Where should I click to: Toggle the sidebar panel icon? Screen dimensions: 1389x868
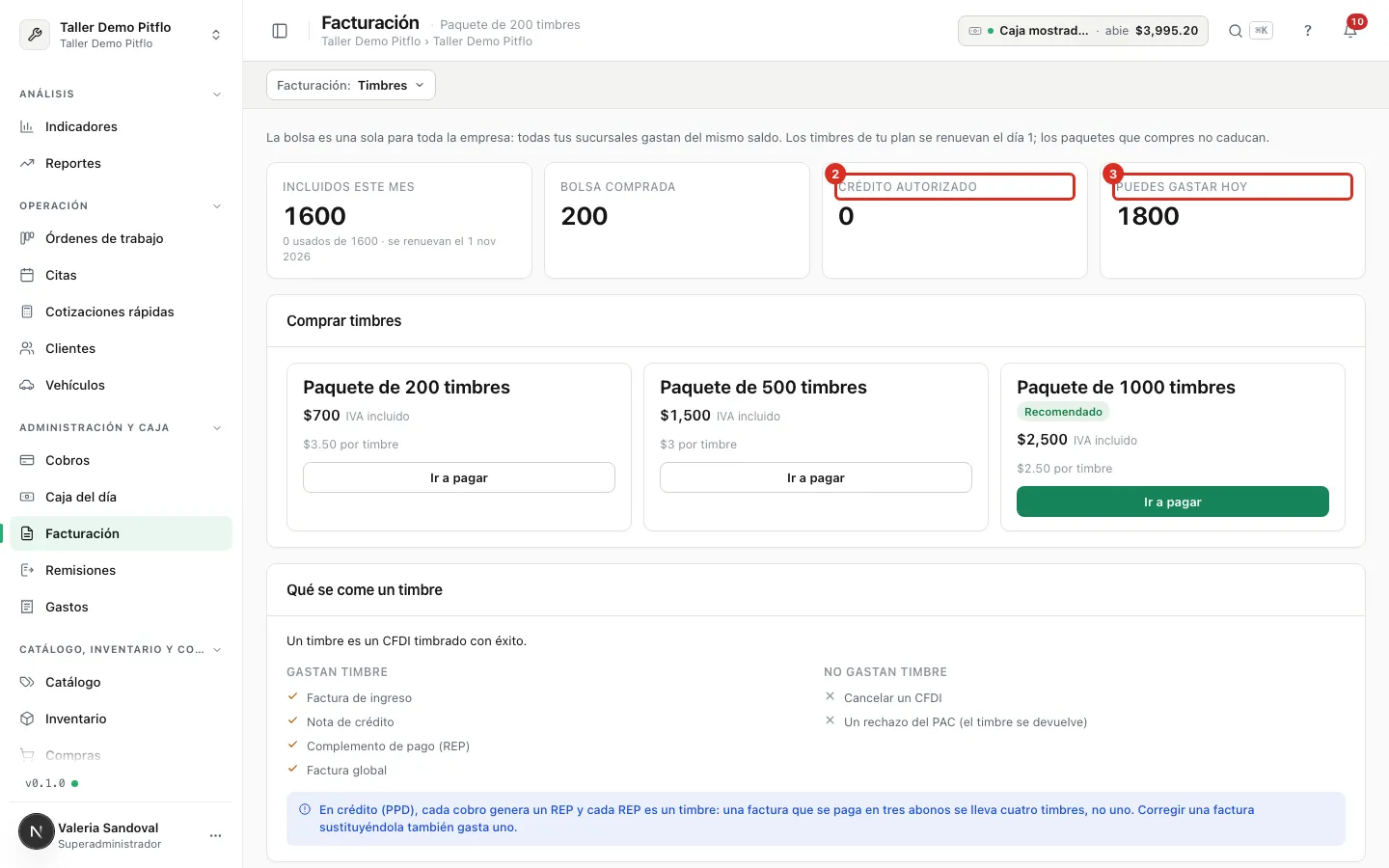[x=280, y=31]
